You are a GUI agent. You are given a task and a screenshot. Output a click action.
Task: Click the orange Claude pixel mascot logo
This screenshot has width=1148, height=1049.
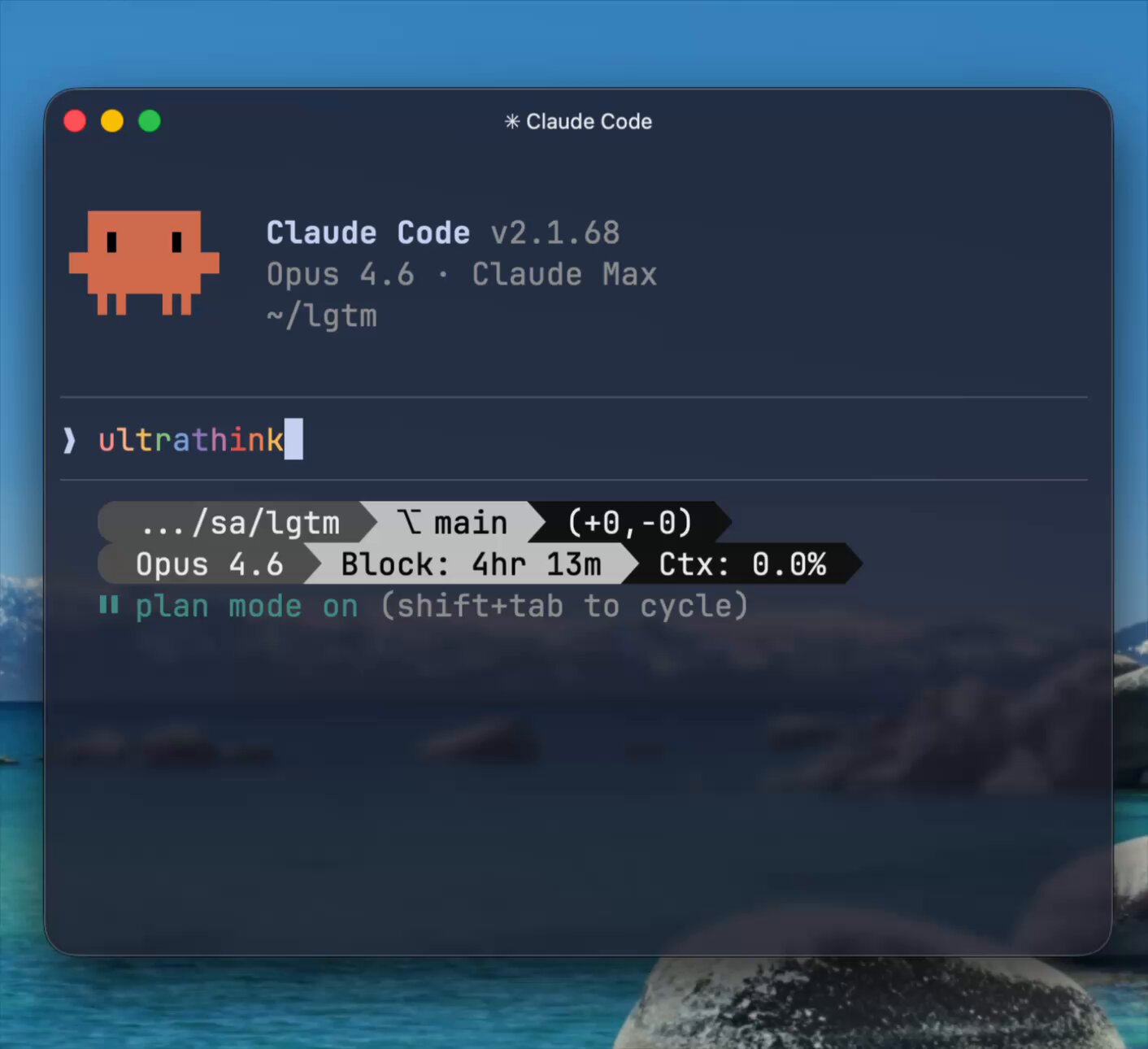pyautogui.click(x=144, y=262)
